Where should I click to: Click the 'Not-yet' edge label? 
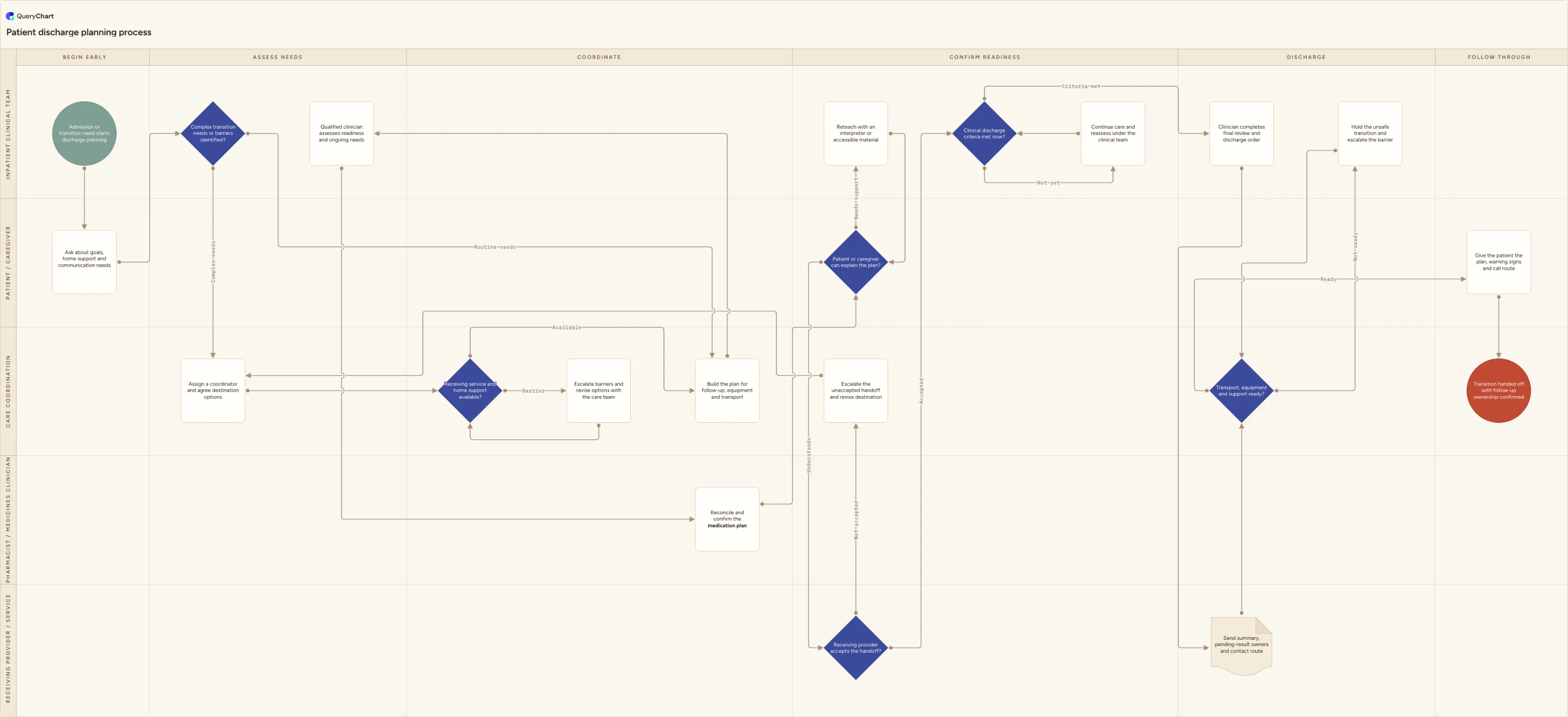pos(1048,183)
